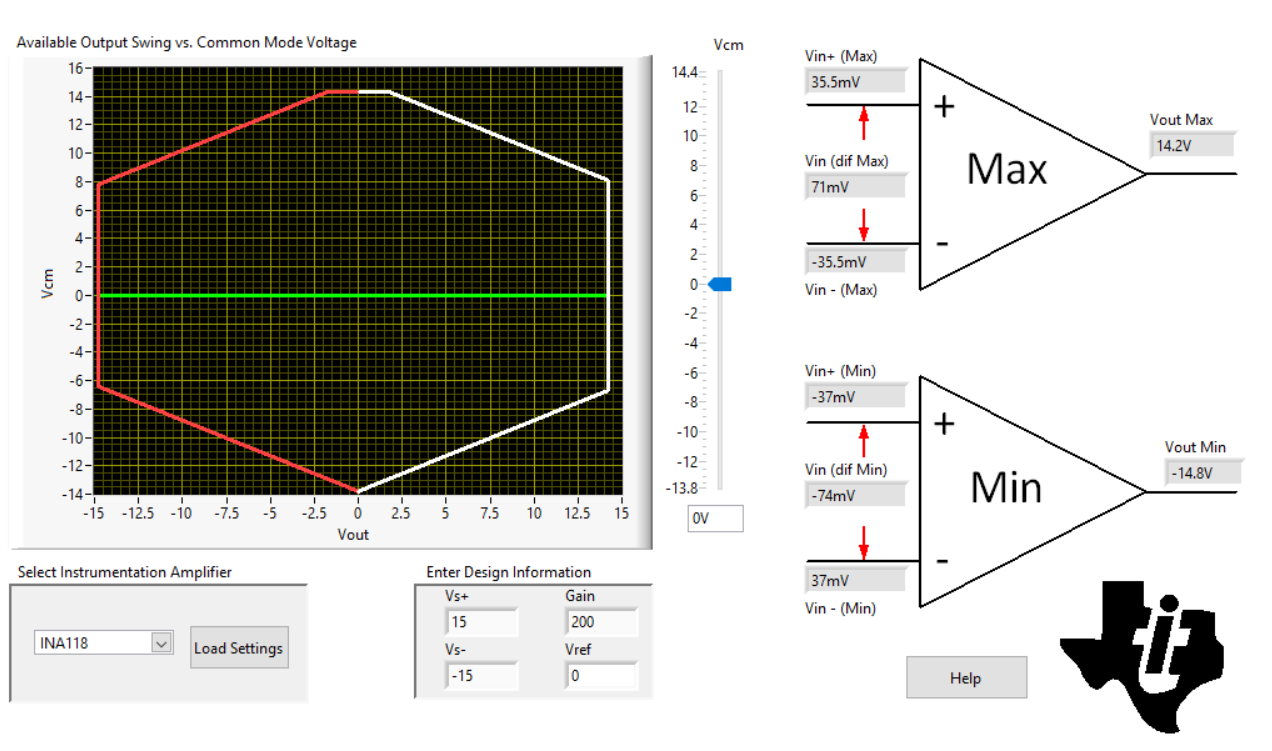Click the Gain input field showing 200

601,623
